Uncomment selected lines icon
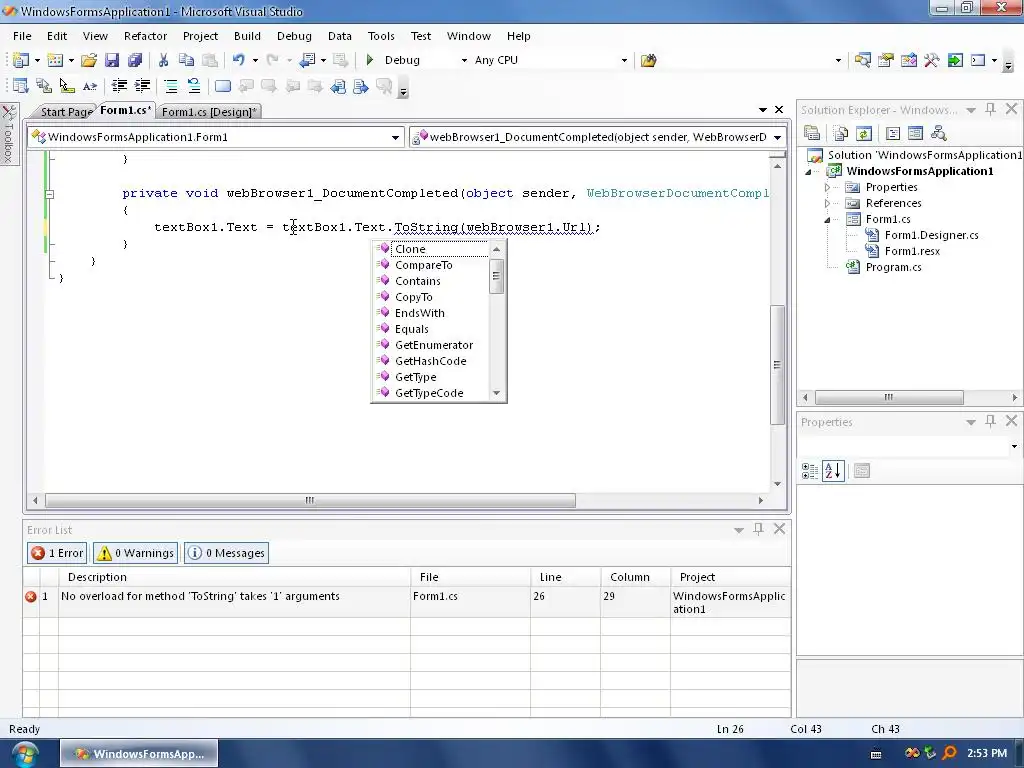This screenshot has width=1024, height=768. click(x=193, y=86)
